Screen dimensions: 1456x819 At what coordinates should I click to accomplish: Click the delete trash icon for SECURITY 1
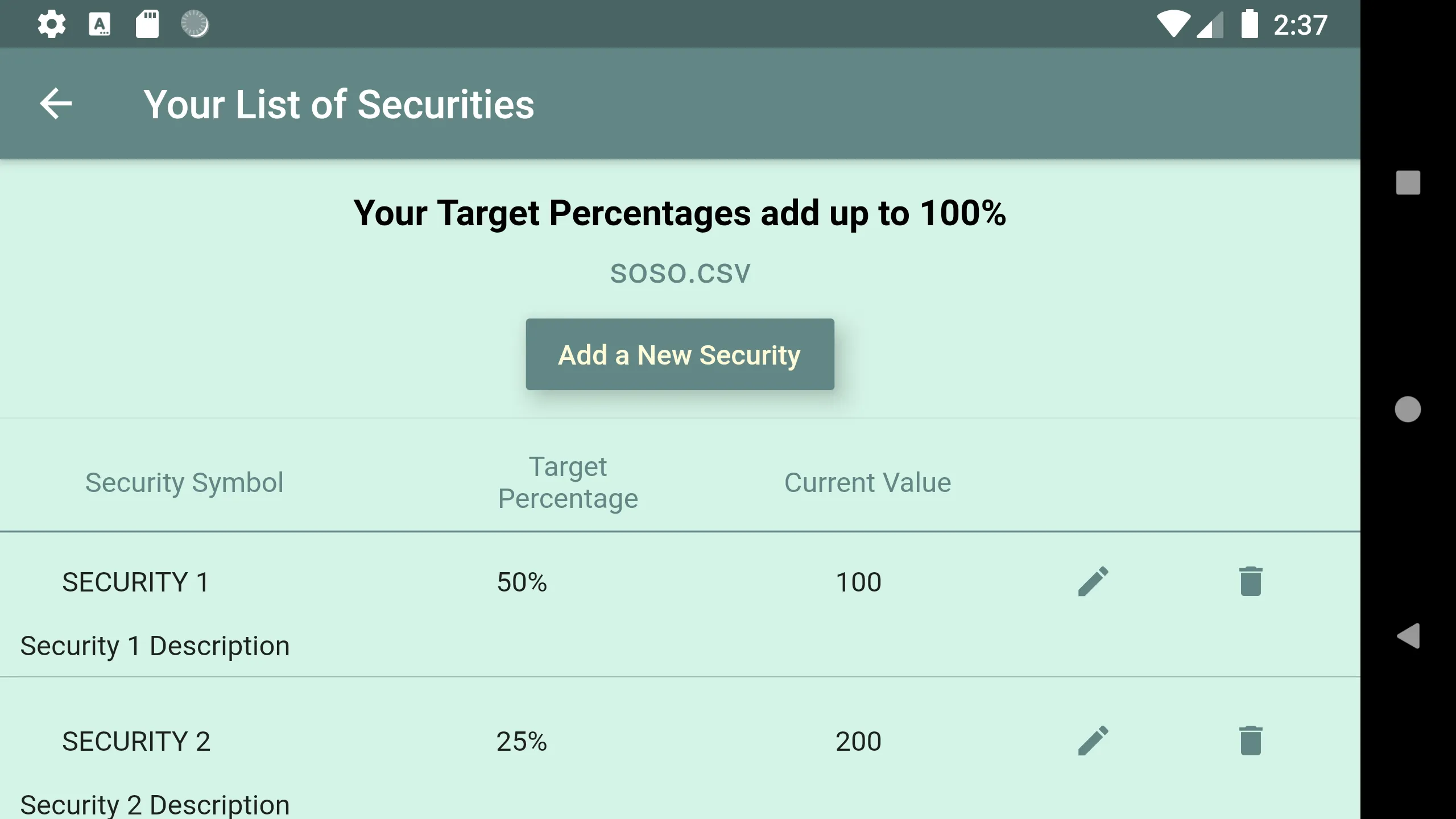click(x=1250, y=581)
